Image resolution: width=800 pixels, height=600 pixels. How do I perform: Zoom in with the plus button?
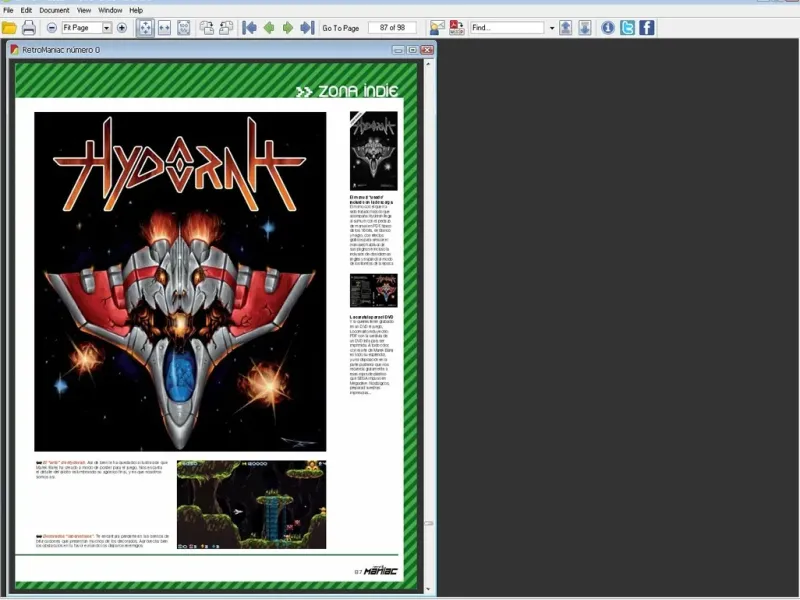pyautogui.click(x=122, y=28)
